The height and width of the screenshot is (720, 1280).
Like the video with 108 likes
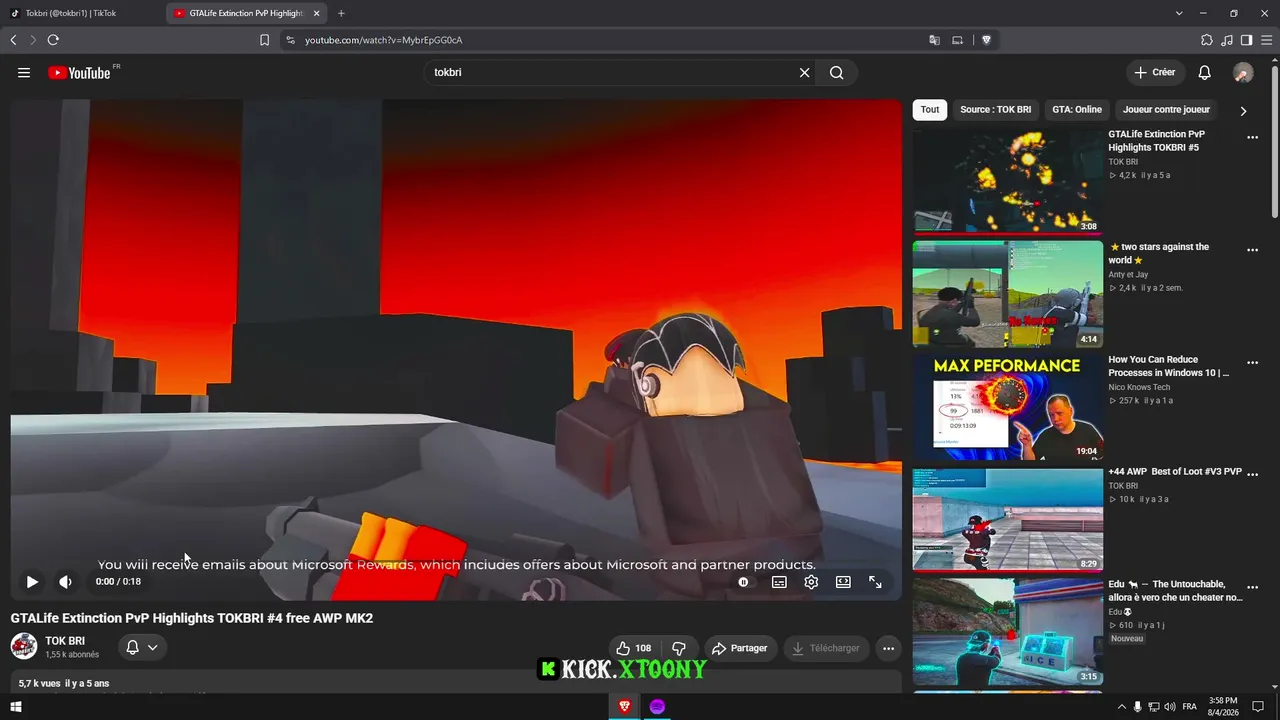633,648
